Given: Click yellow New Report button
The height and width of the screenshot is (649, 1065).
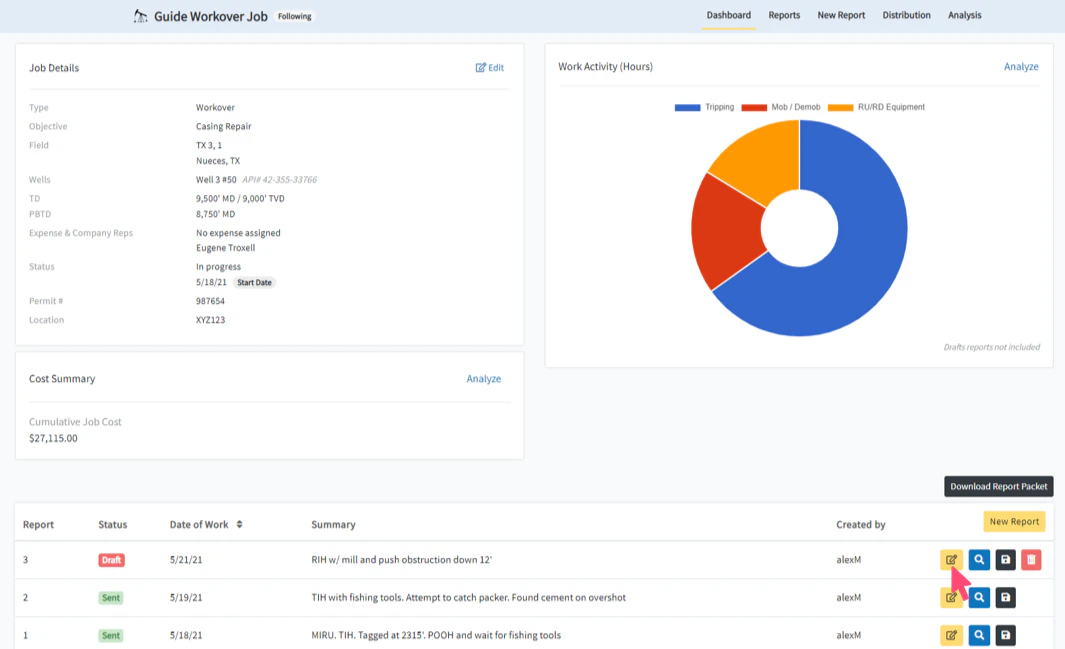Looking at the screenshot, I should point(1014,521).
